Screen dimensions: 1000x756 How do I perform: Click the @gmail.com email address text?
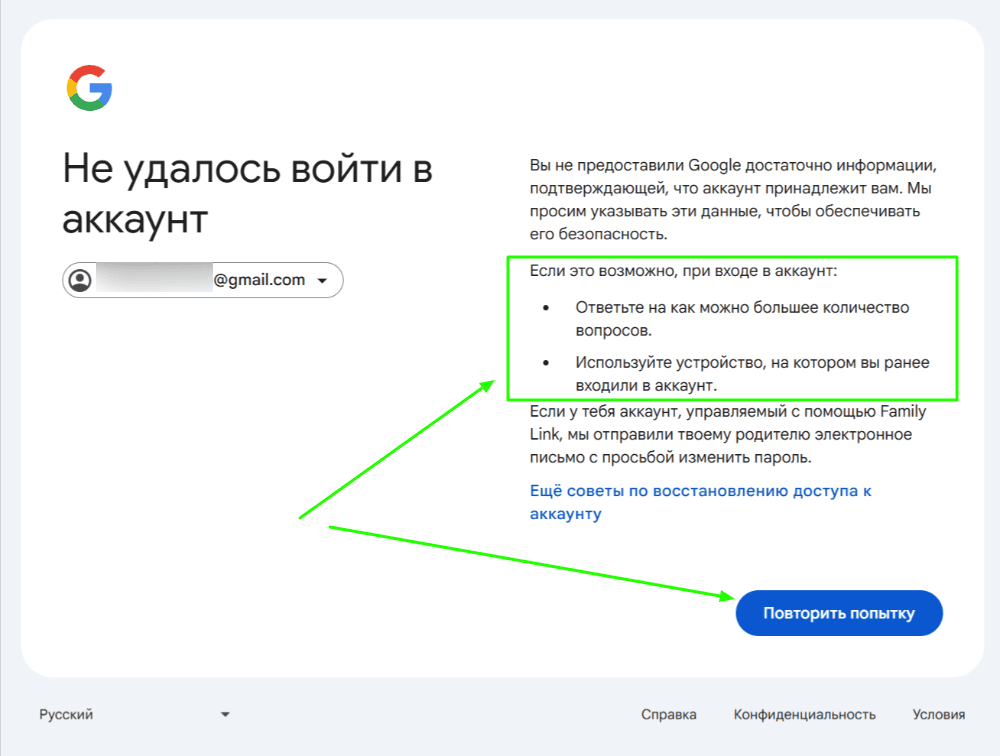[259, 280]
